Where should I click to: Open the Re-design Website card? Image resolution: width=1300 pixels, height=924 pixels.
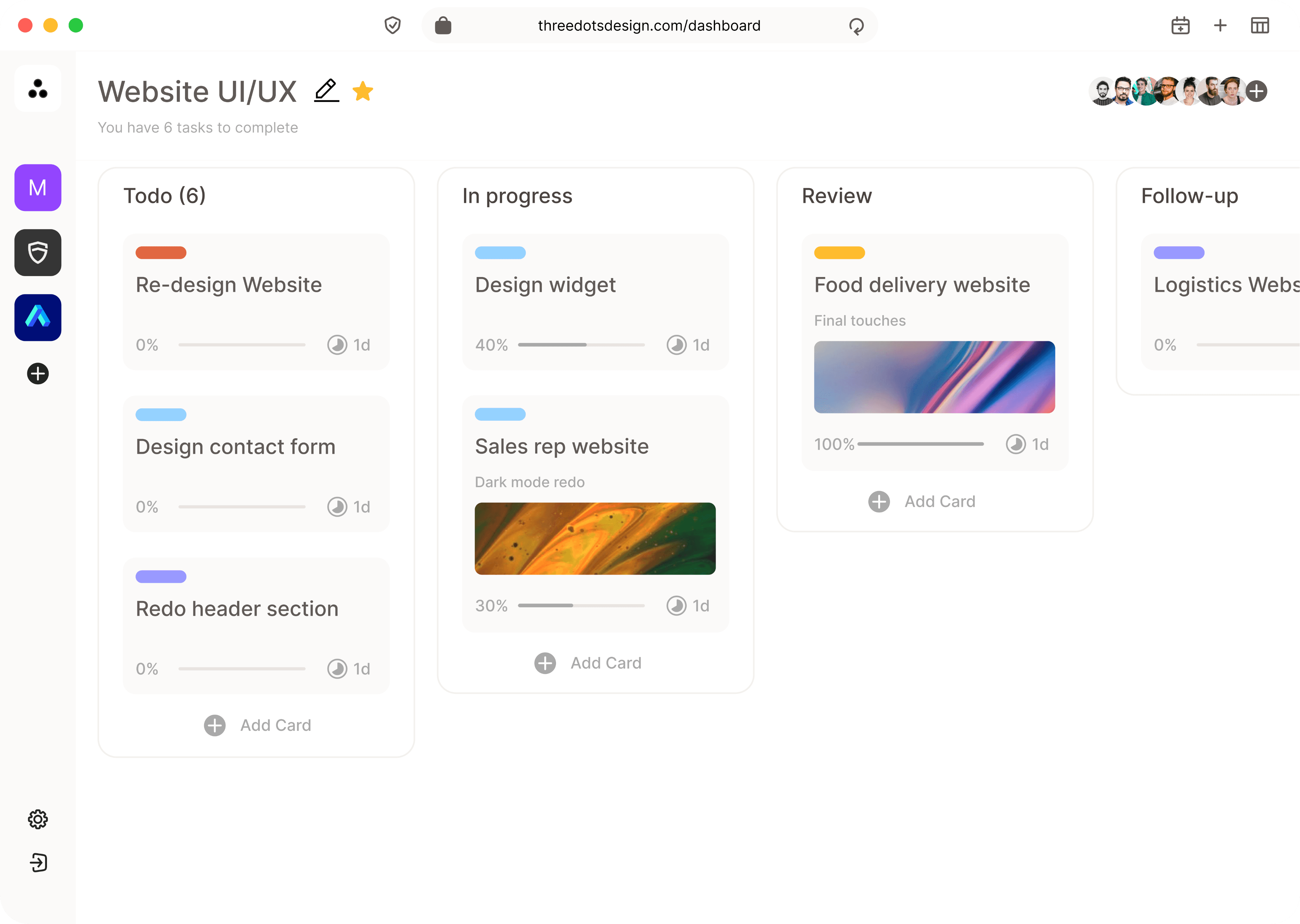(256, 301)
